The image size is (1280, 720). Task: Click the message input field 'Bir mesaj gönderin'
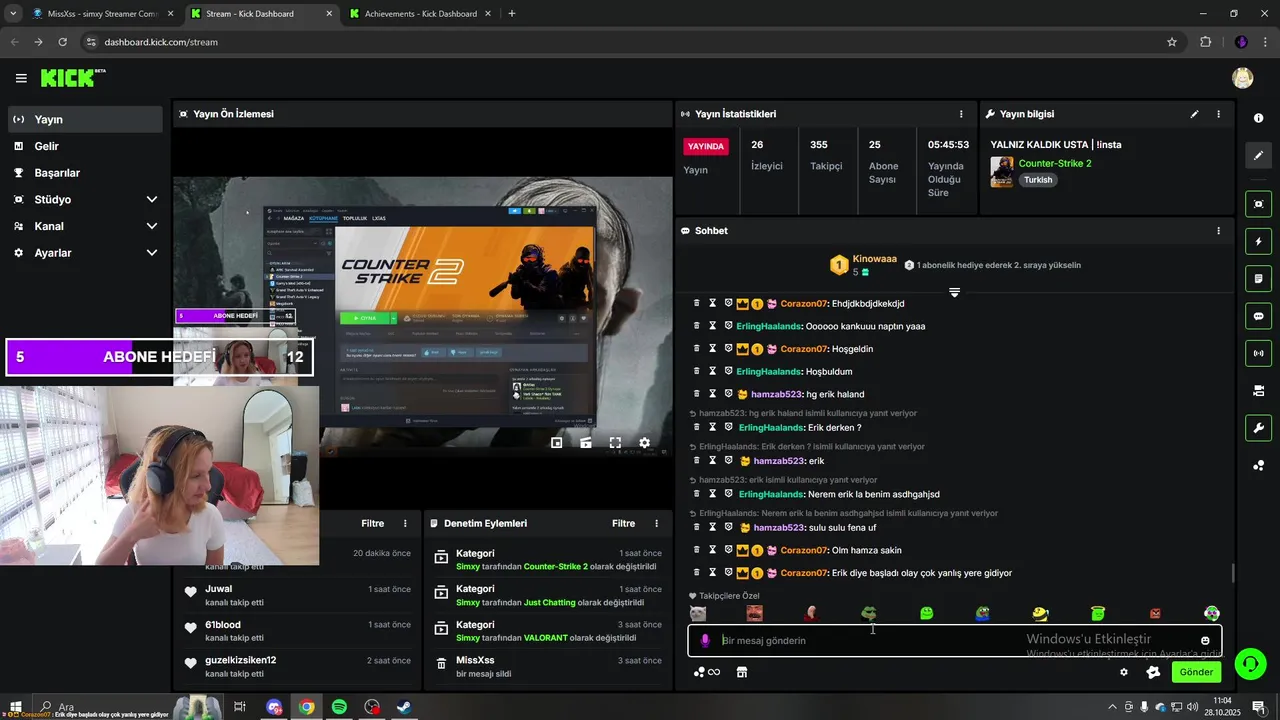[x=955, y=640]
